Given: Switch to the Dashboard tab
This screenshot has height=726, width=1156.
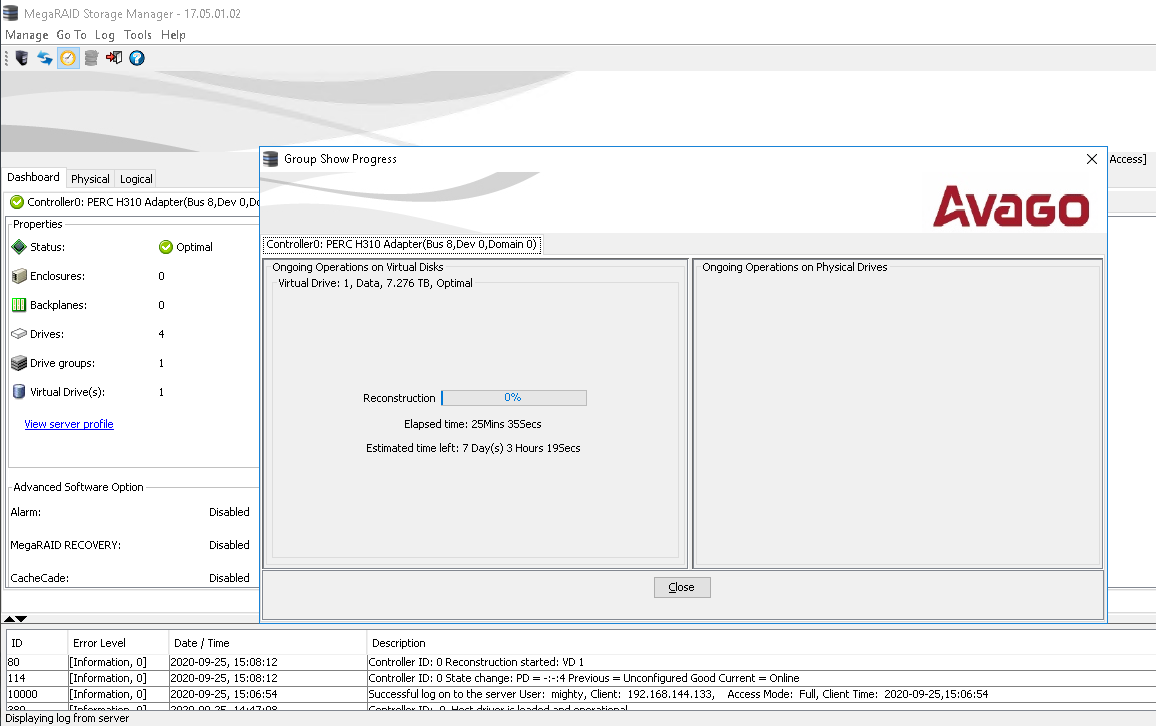Looking at the screenshot, I should tap(33, 178).
